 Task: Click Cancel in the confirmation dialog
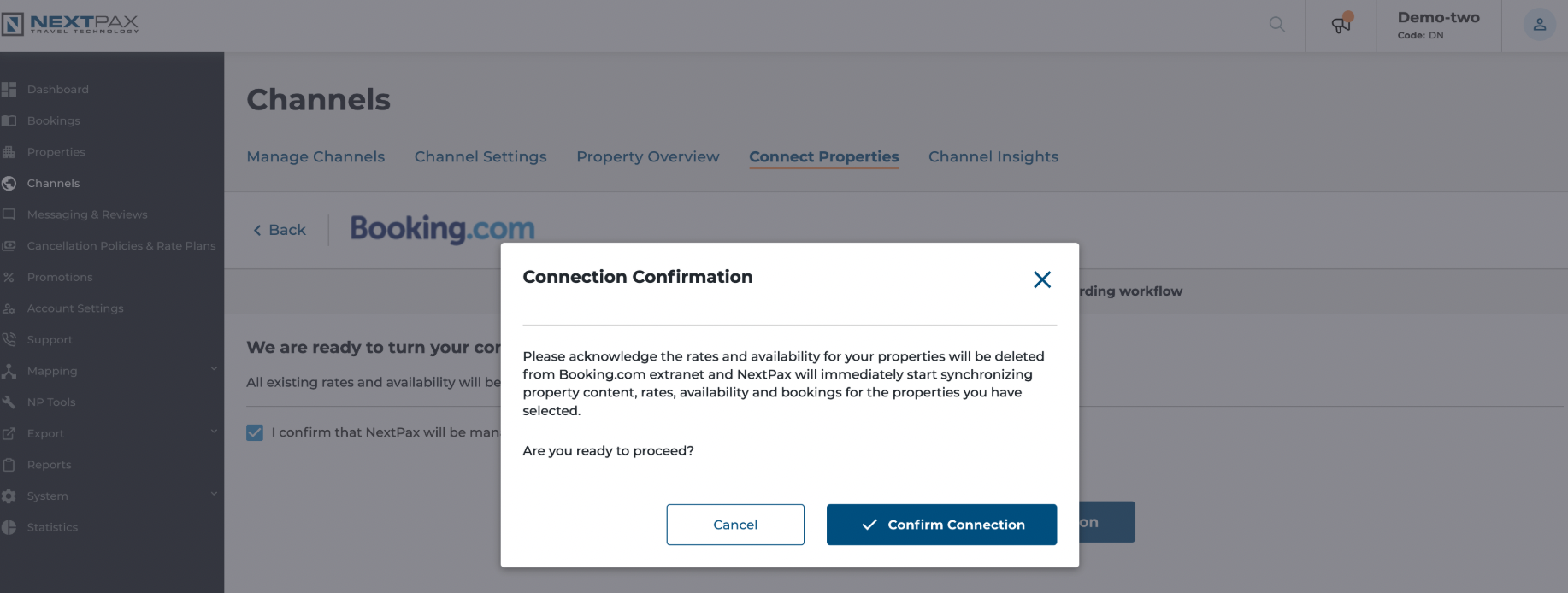tap(735, 525)
